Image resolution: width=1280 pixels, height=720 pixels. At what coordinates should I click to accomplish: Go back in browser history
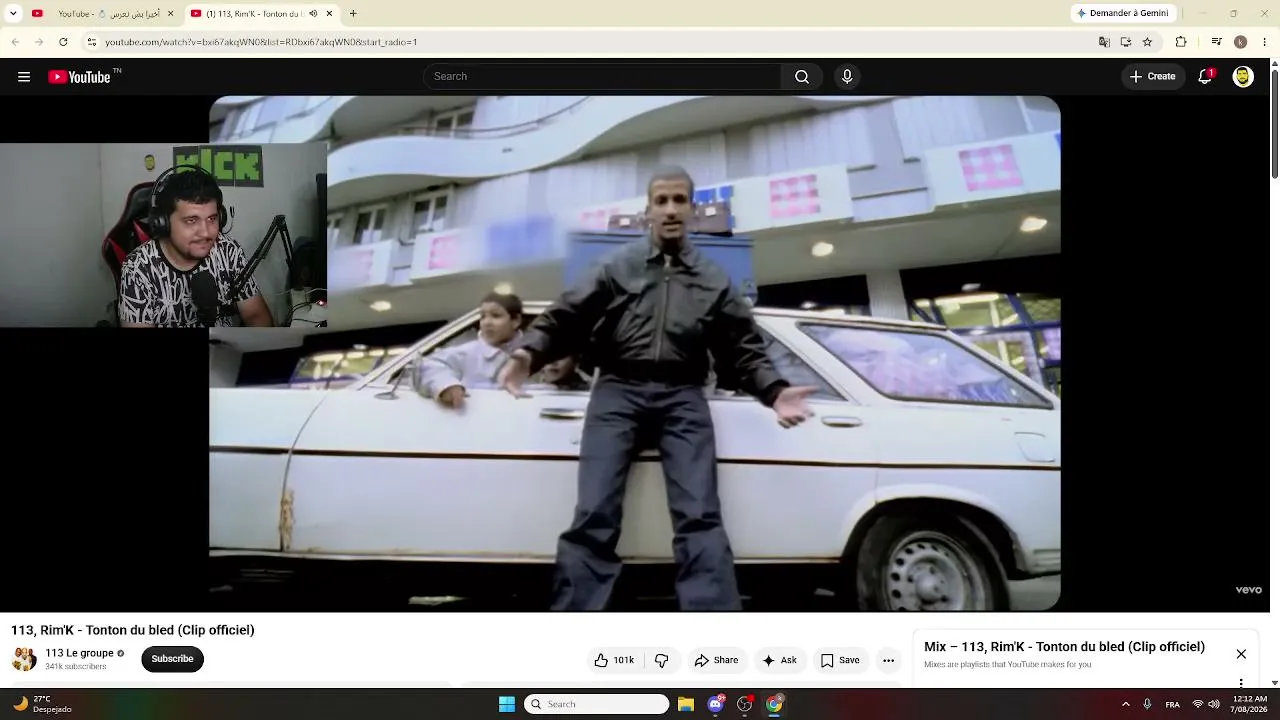(15, 42)
